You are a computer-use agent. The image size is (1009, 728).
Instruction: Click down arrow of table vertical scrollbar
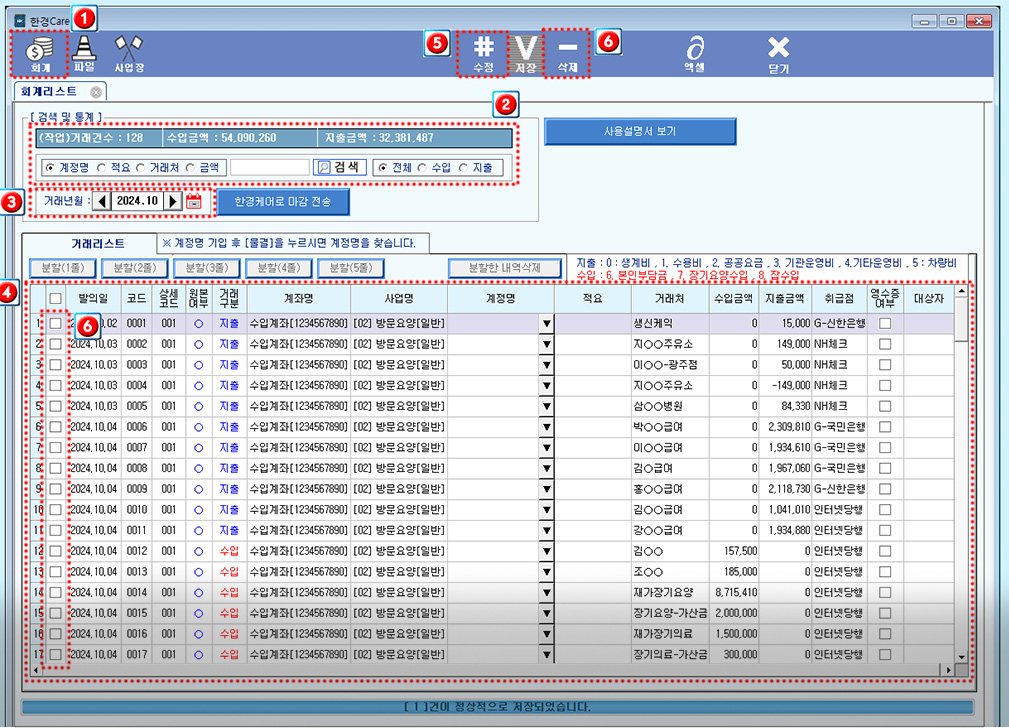961,657
